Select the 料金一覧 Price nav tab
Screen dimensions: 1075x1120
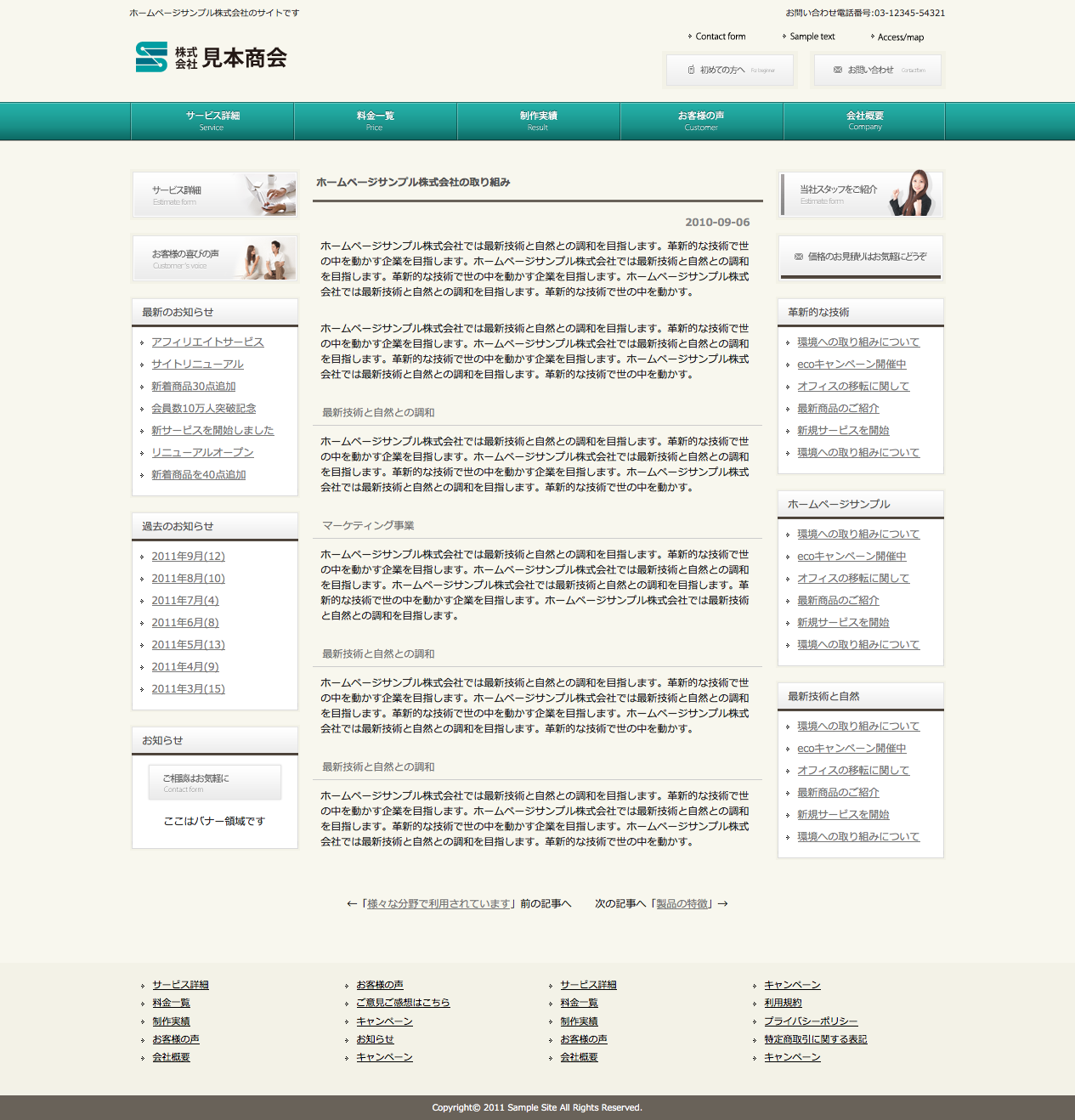pos(375,121)
